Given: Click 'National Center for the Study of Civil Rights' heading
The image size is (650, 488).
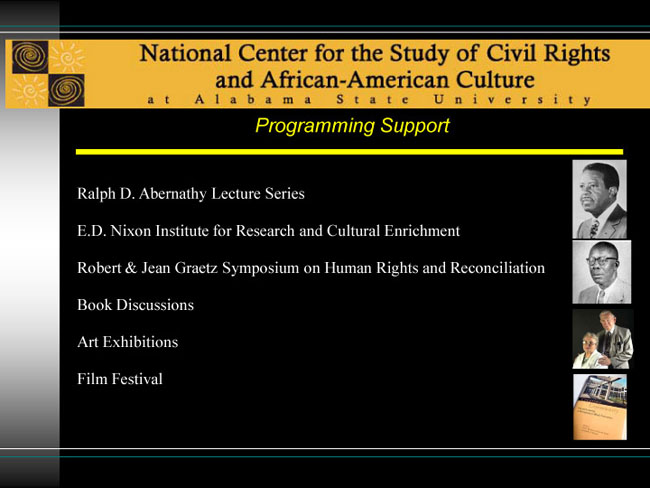Looking at the screenshot, I should point(375,53).
